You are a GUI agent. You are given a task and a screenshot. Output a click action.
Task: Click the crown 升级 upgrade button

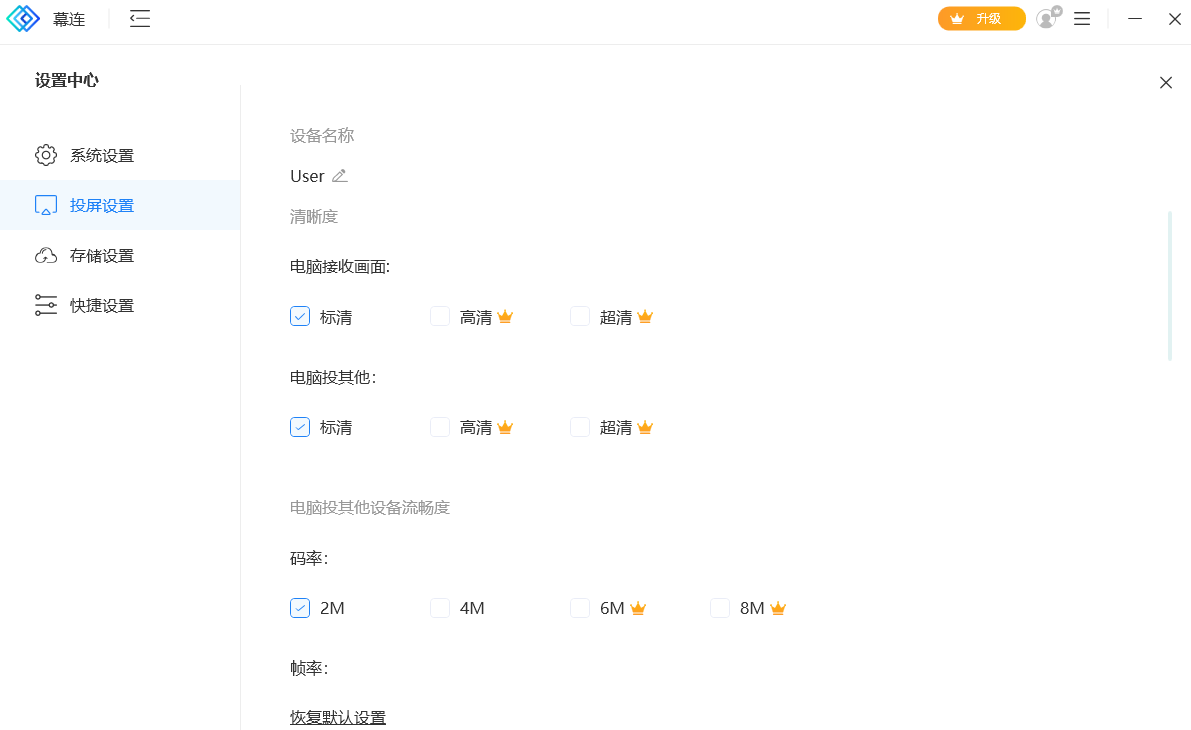[981, 18]
